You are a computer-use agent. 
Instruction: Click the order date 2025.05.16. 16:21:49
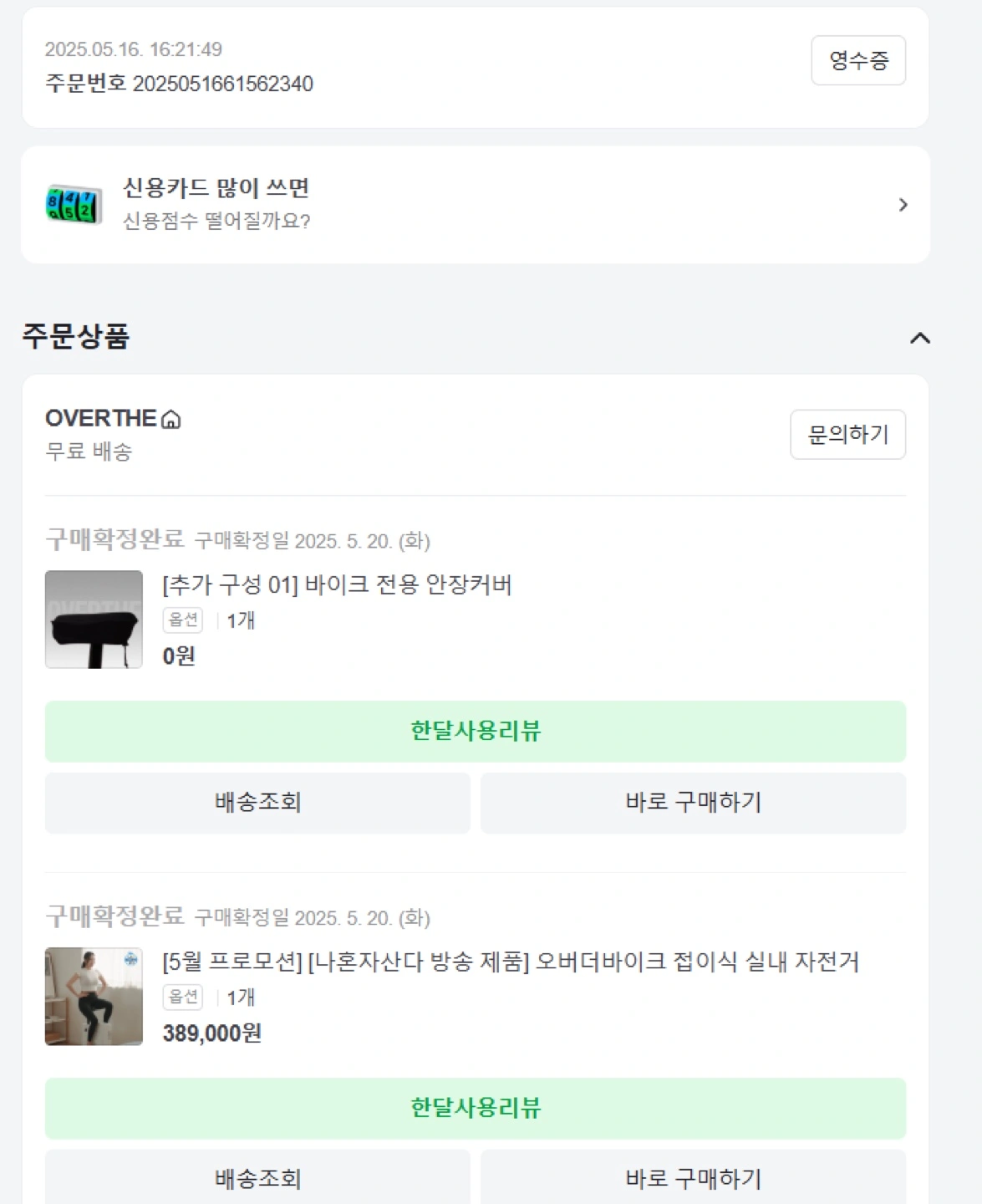tap(134, 49)
